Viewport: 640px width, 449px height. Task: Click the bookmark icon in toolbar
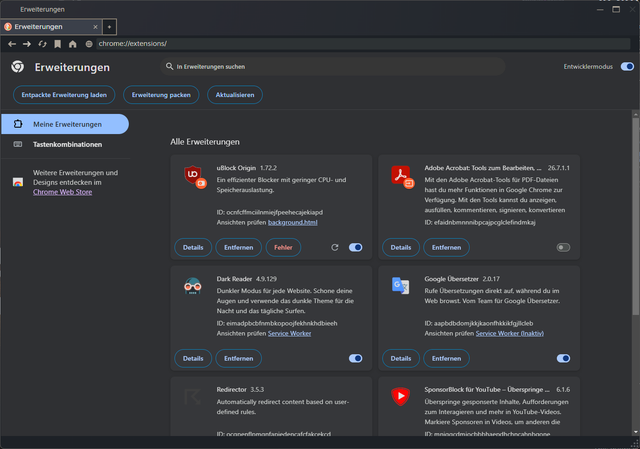[58, 44]
